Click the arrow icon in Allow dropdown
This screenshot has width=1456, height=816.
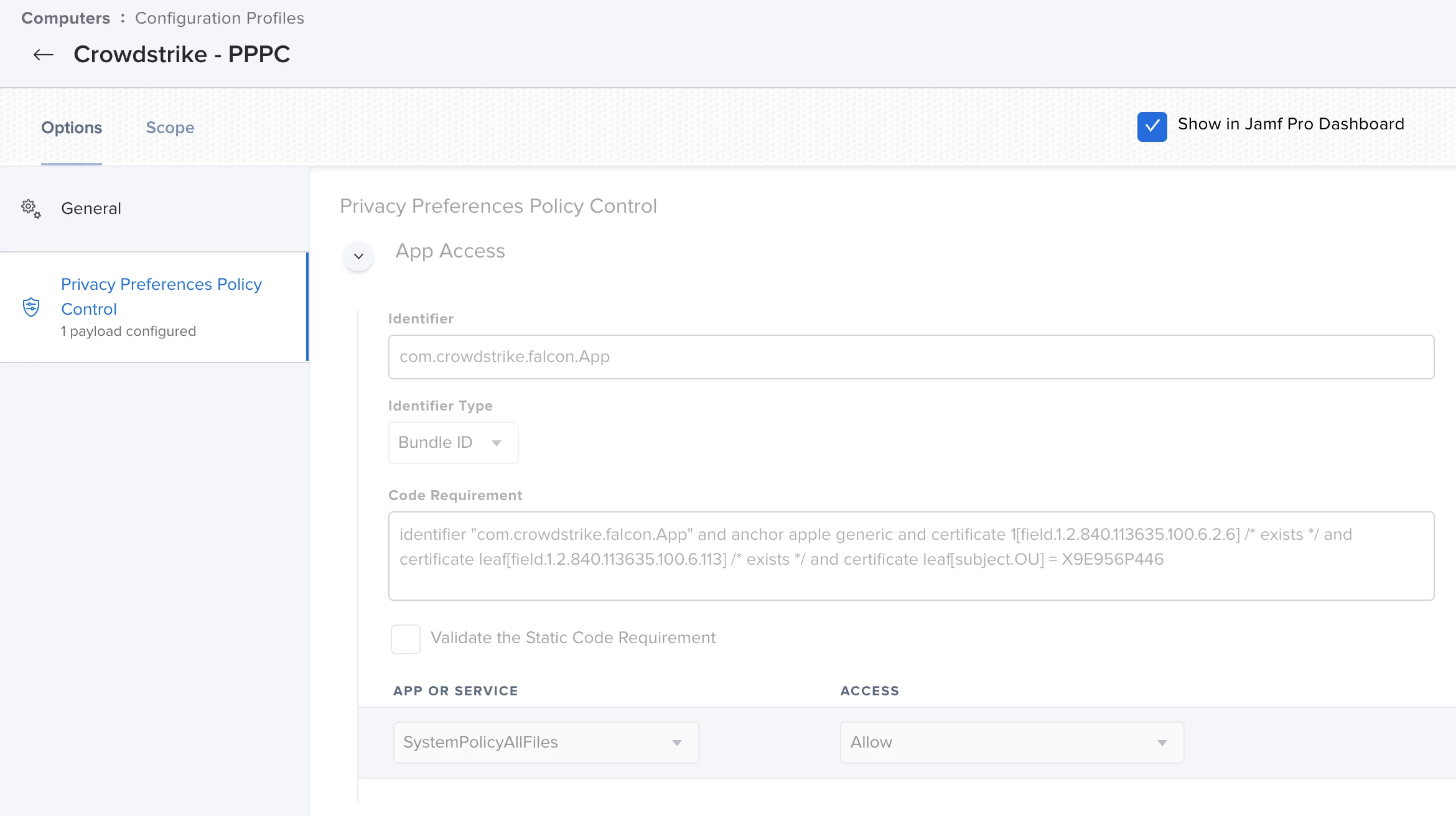1162,743
